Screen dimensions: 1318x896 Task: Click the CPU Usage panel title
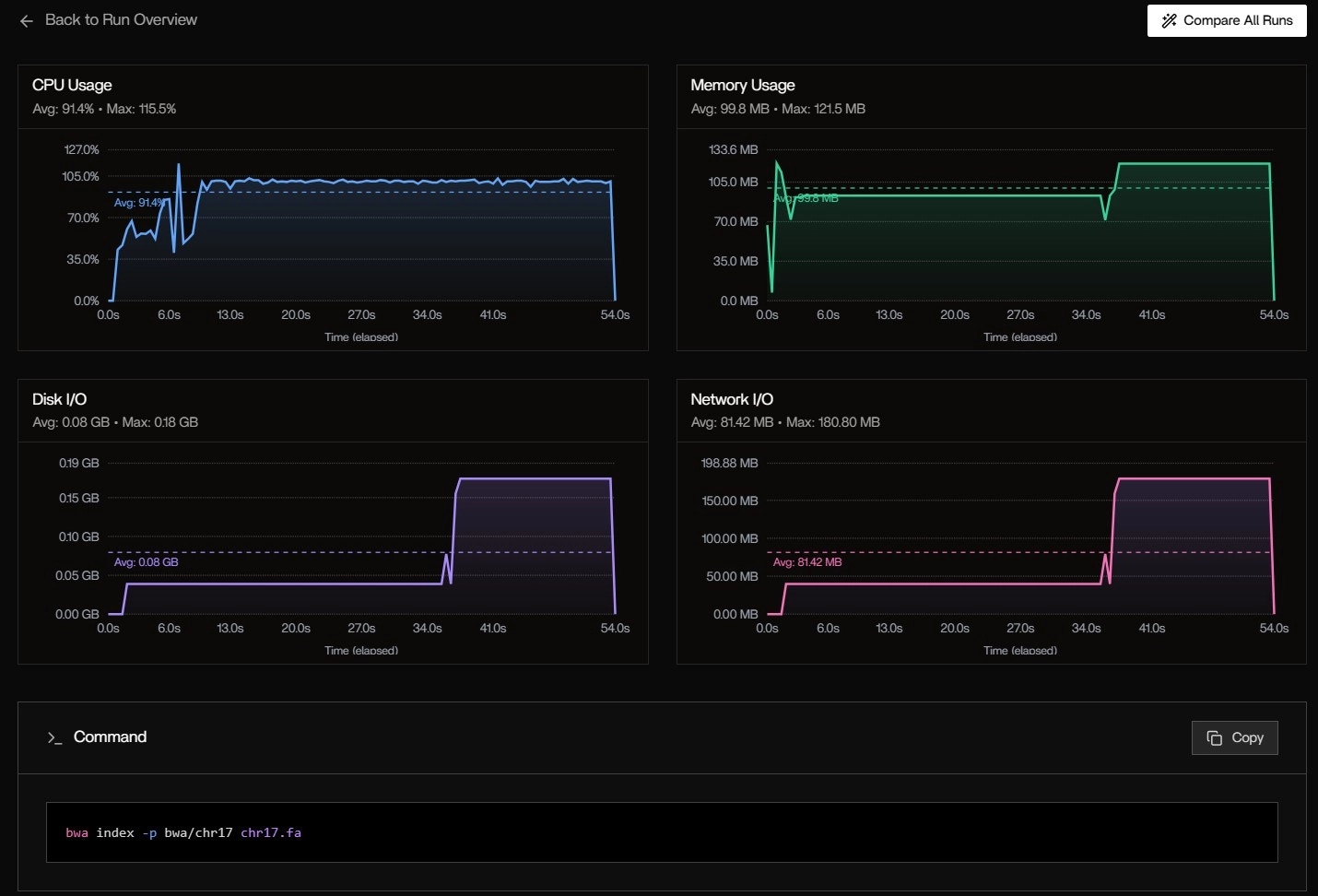pos(72,85)
